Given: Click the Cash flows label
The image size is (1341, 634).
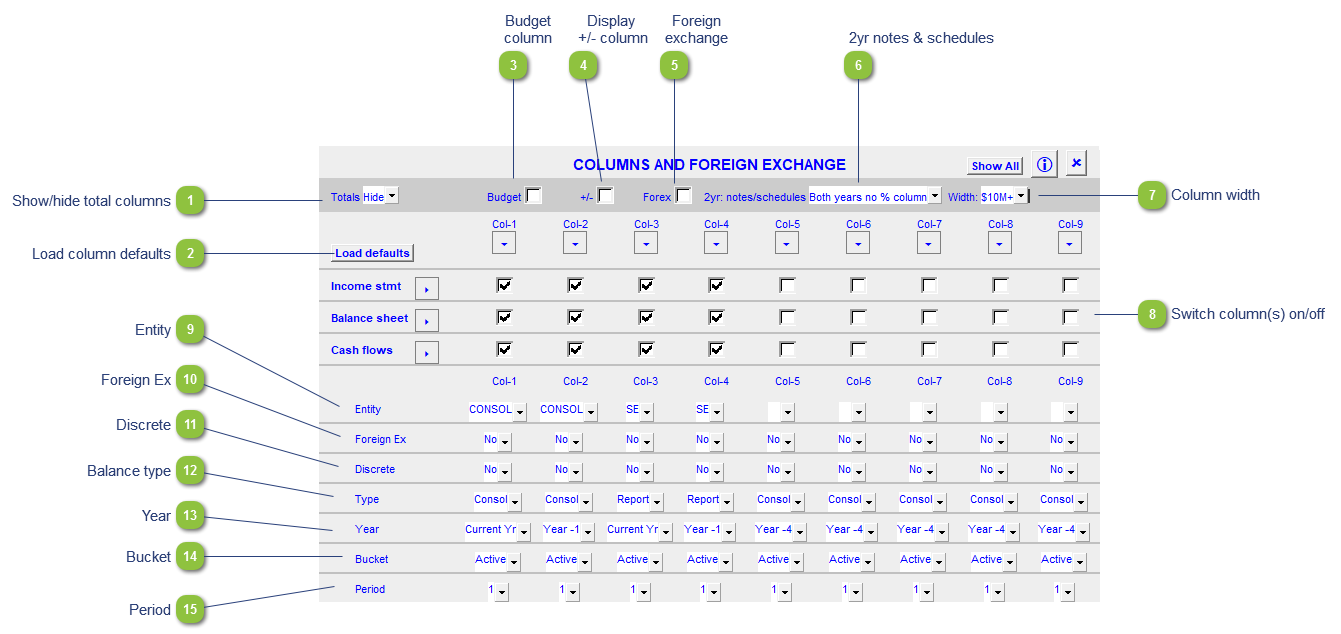Looking at the screenshot, I should click(x=362, y=350).
